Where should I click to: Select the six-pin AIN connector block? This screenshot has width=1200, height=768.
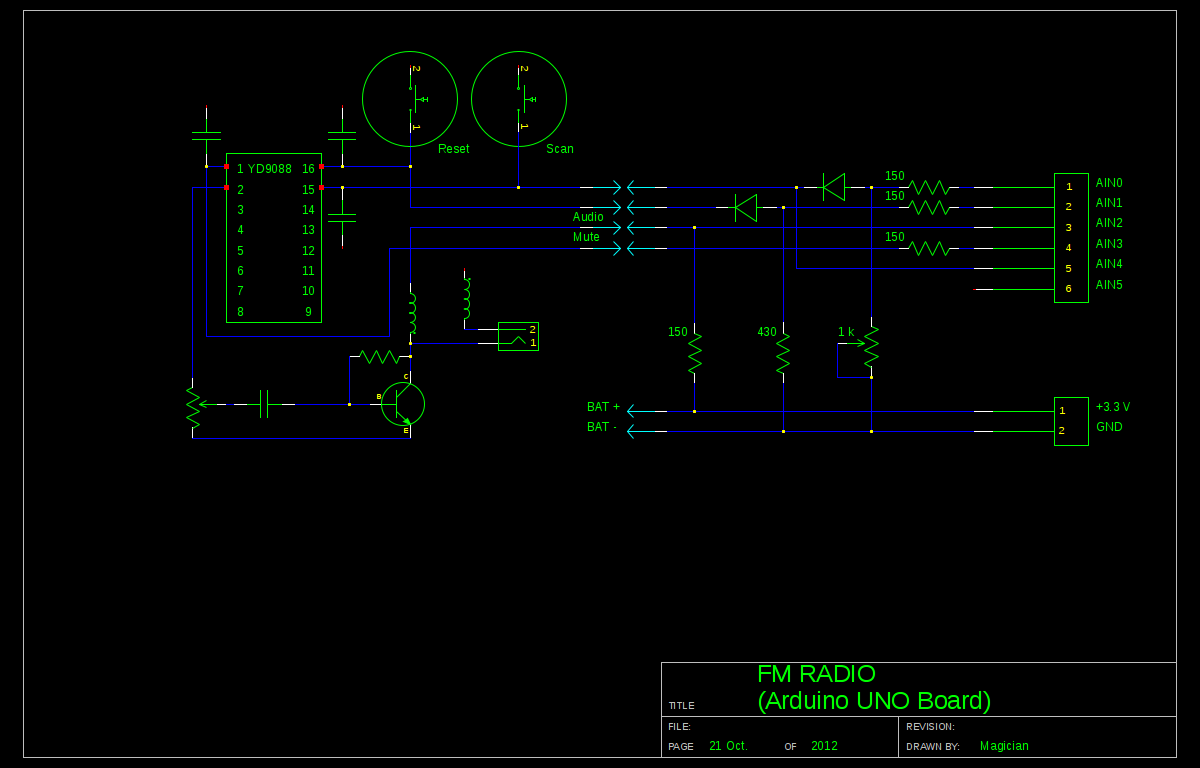(x=1071, y=238)
